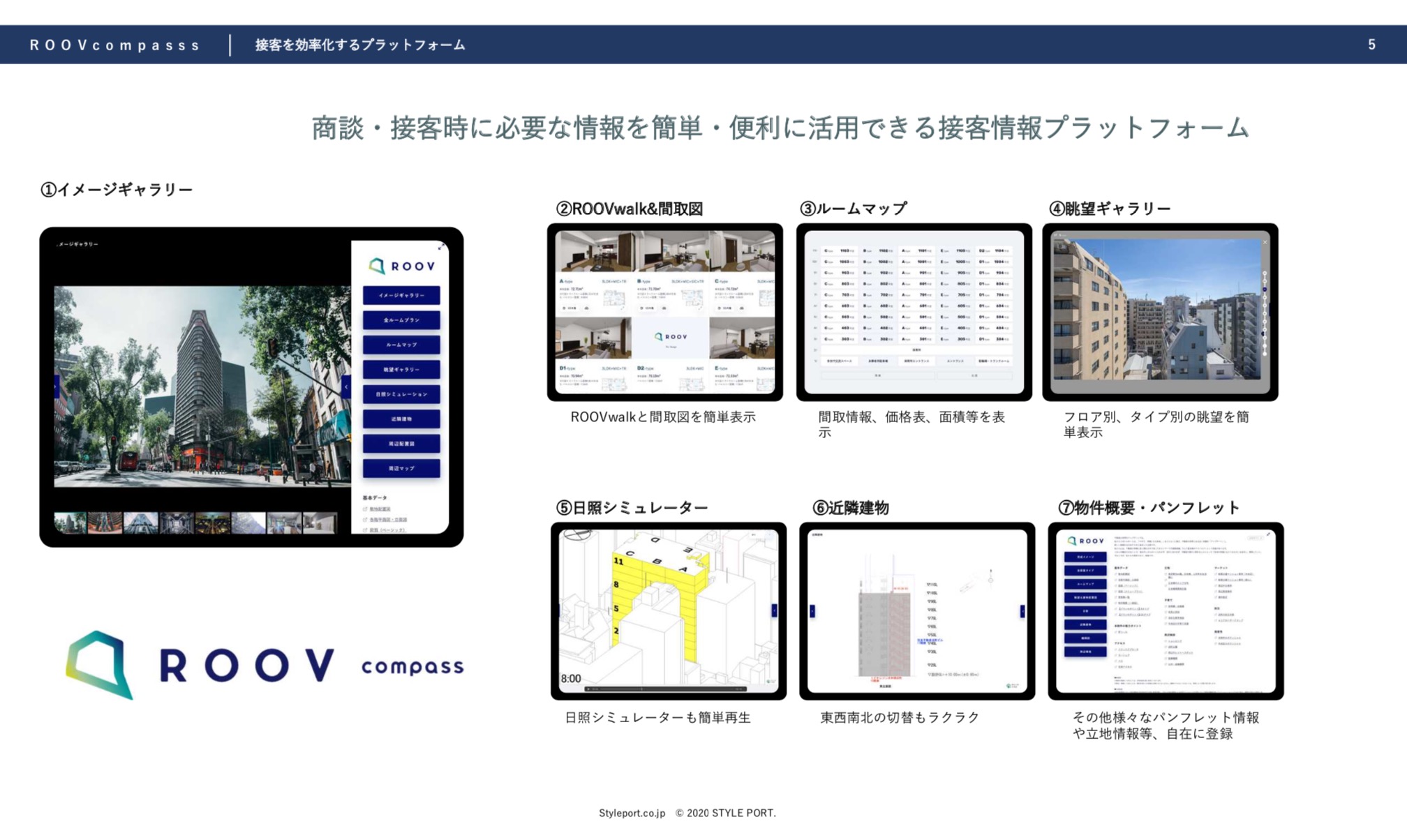Collapse the side menu with the left chevron
The width and height of the screenshot is (1407, 840).
345,387
